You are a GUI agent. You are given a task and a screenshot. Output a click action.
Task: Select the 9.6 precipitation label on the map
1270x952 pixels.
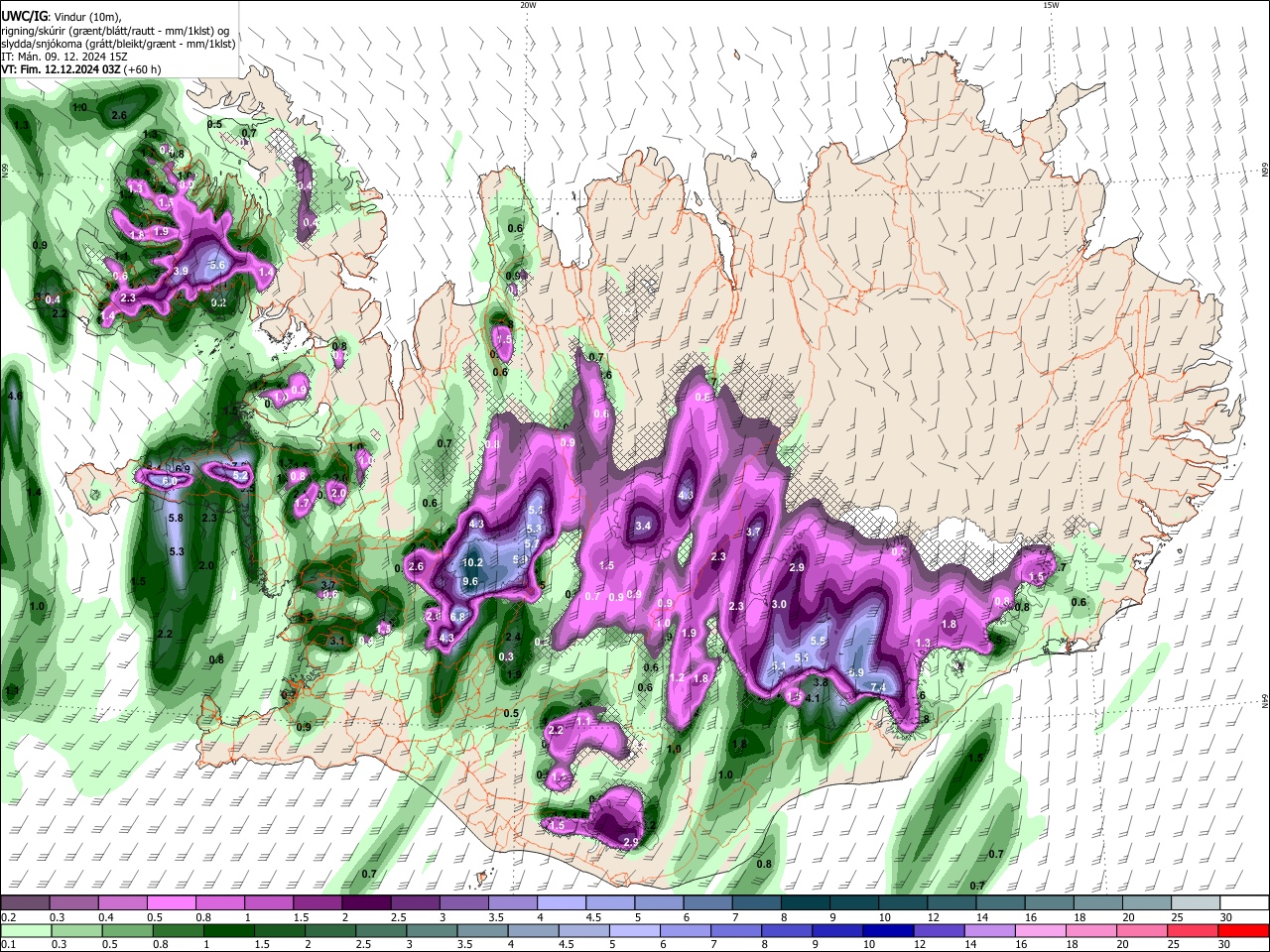click(470, 581)
